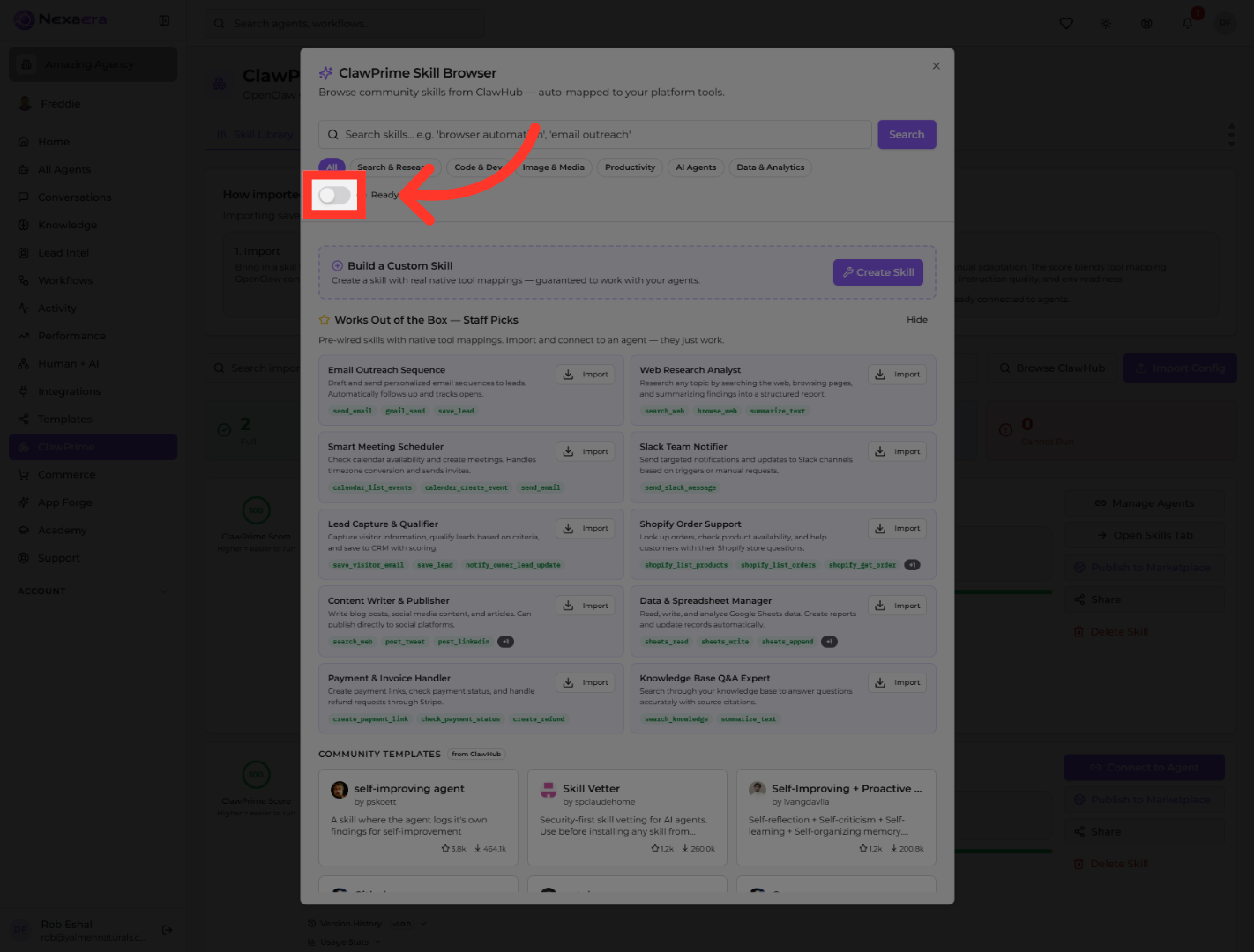This screenshot has height=952, width=1254.
Task: Filter skills by Image & Media
Action: (x=553, y=167)
